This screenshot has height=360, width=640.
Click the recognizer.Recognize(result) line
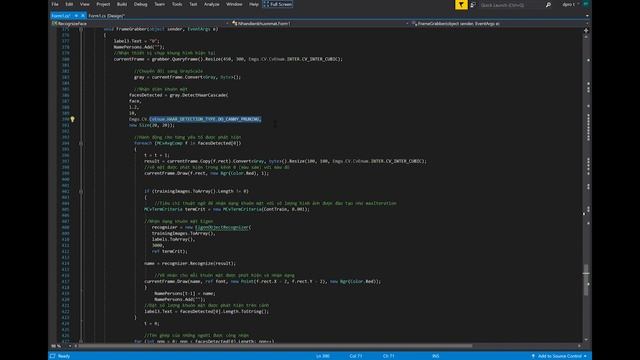[x=190, y=263]
